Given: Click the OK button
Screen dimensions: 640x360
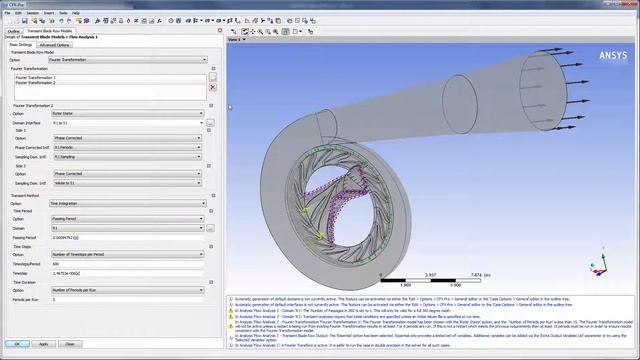Looking at the screenshot, I should [x=18, y=344].
